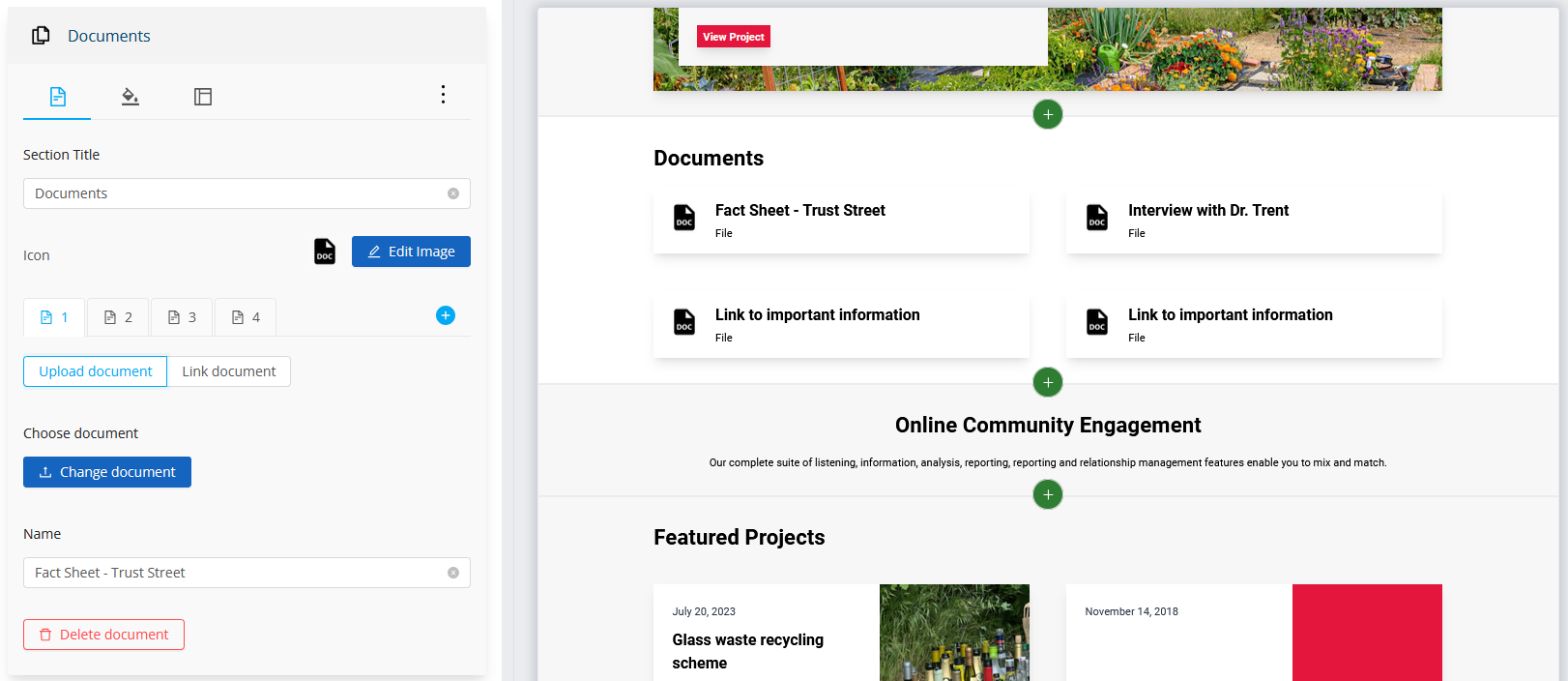This screenshot has height=681, width=1568.
Task: Click the July 20, 2023 date text
Action: click(x=704, y=611)
